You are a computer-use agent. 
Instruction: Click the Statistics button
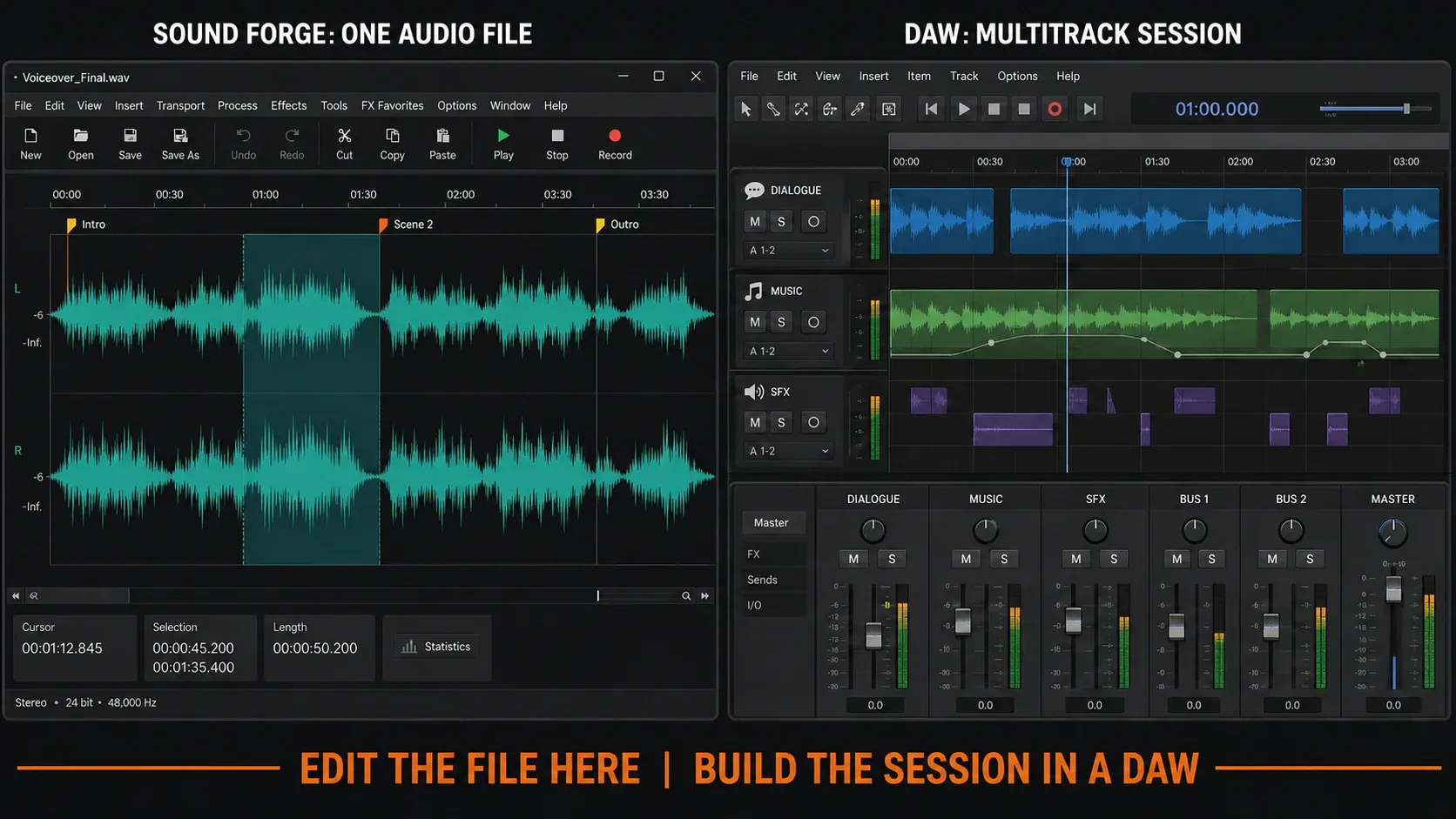point(436,647)
